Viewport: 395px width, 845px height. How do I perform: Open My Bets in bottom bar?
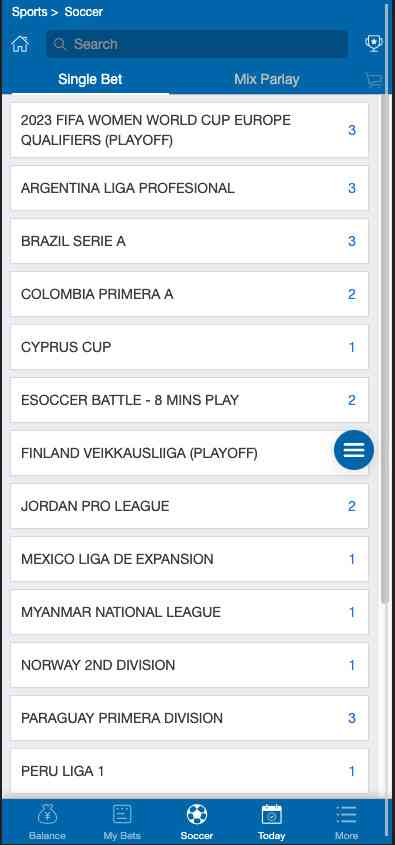pyautogui.click(x=122, y=822)
